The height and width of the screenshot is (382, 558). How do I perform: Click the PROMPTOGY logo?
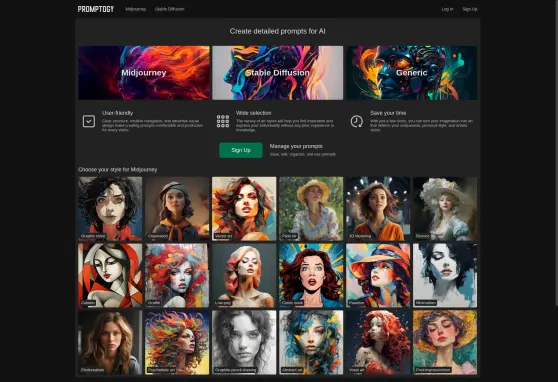click(x=96, y=9)
